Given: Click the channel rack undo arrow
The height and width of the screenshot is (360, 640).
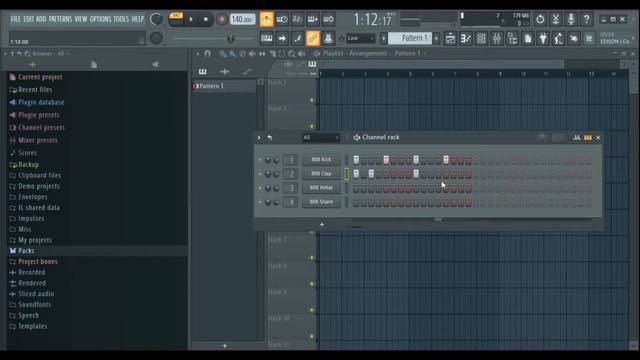Looking at the screenshot, I should tap(269, 138).
